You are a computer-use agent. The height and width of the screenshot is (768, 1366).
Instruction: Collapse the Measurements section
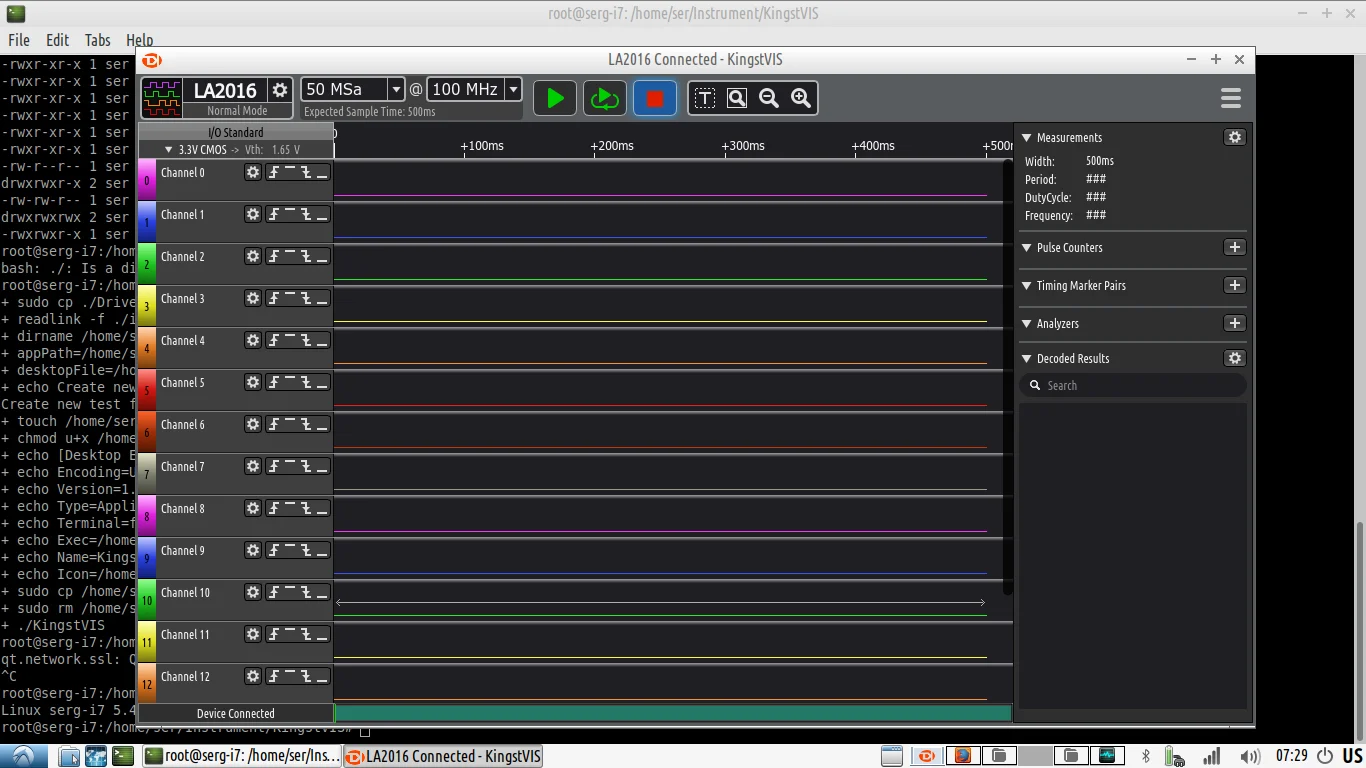tap(1026, 137)
